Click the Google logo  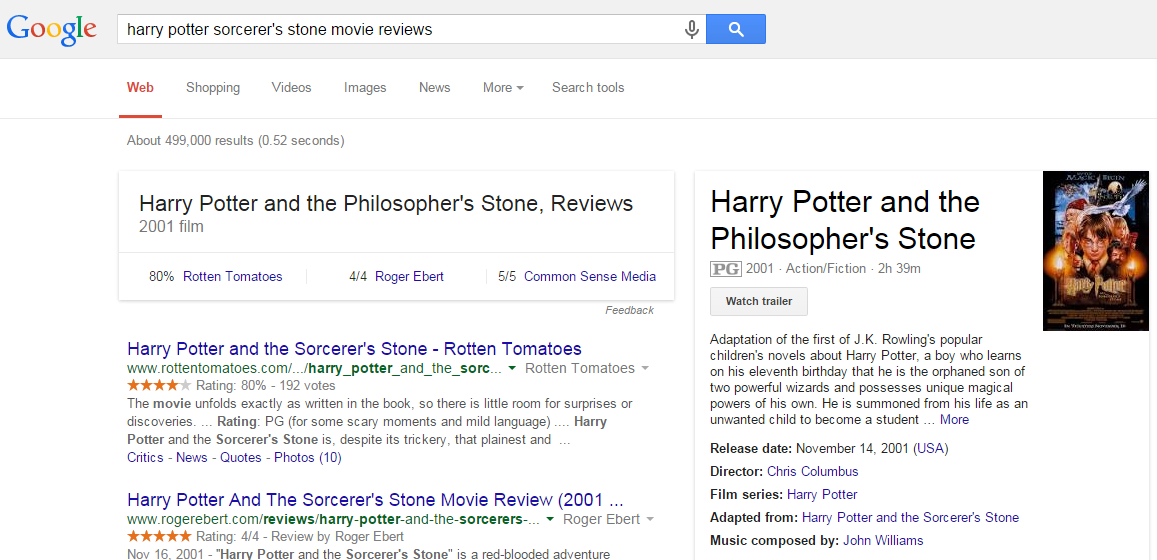[52, 29]
